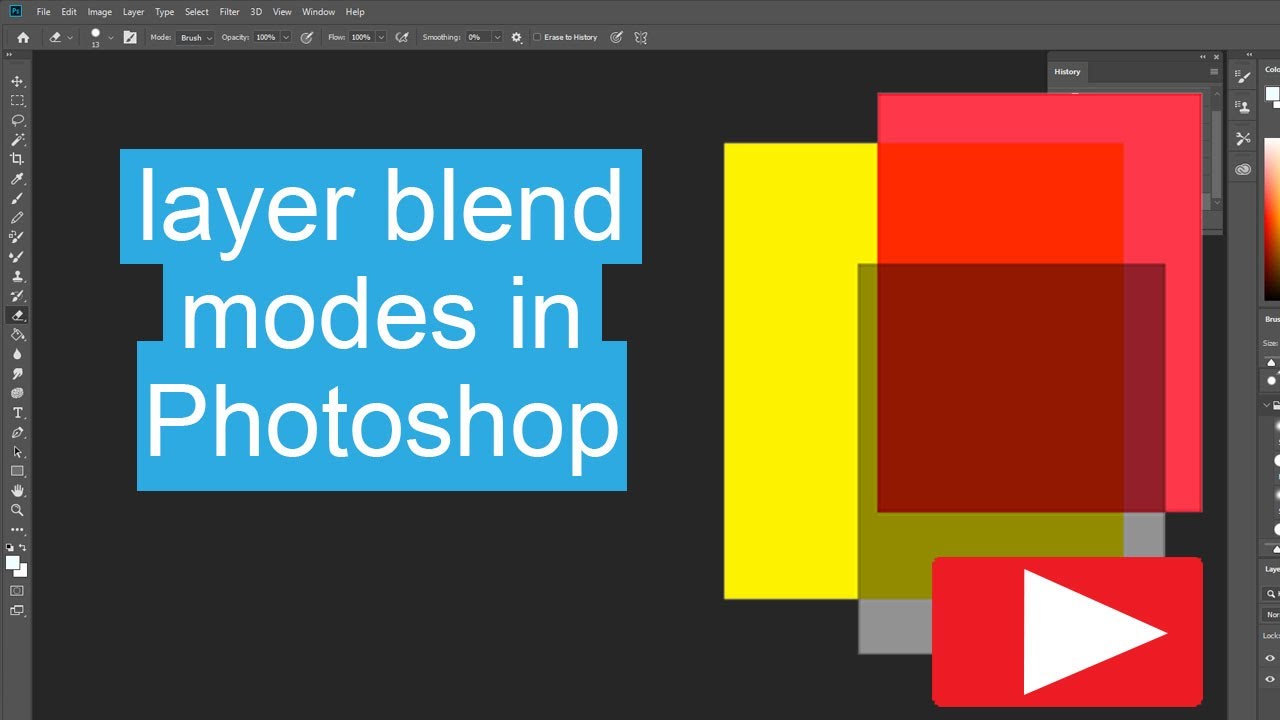The image size is (1280, 720).
Task: Open the Select menu
Action: tap(197, 12)
